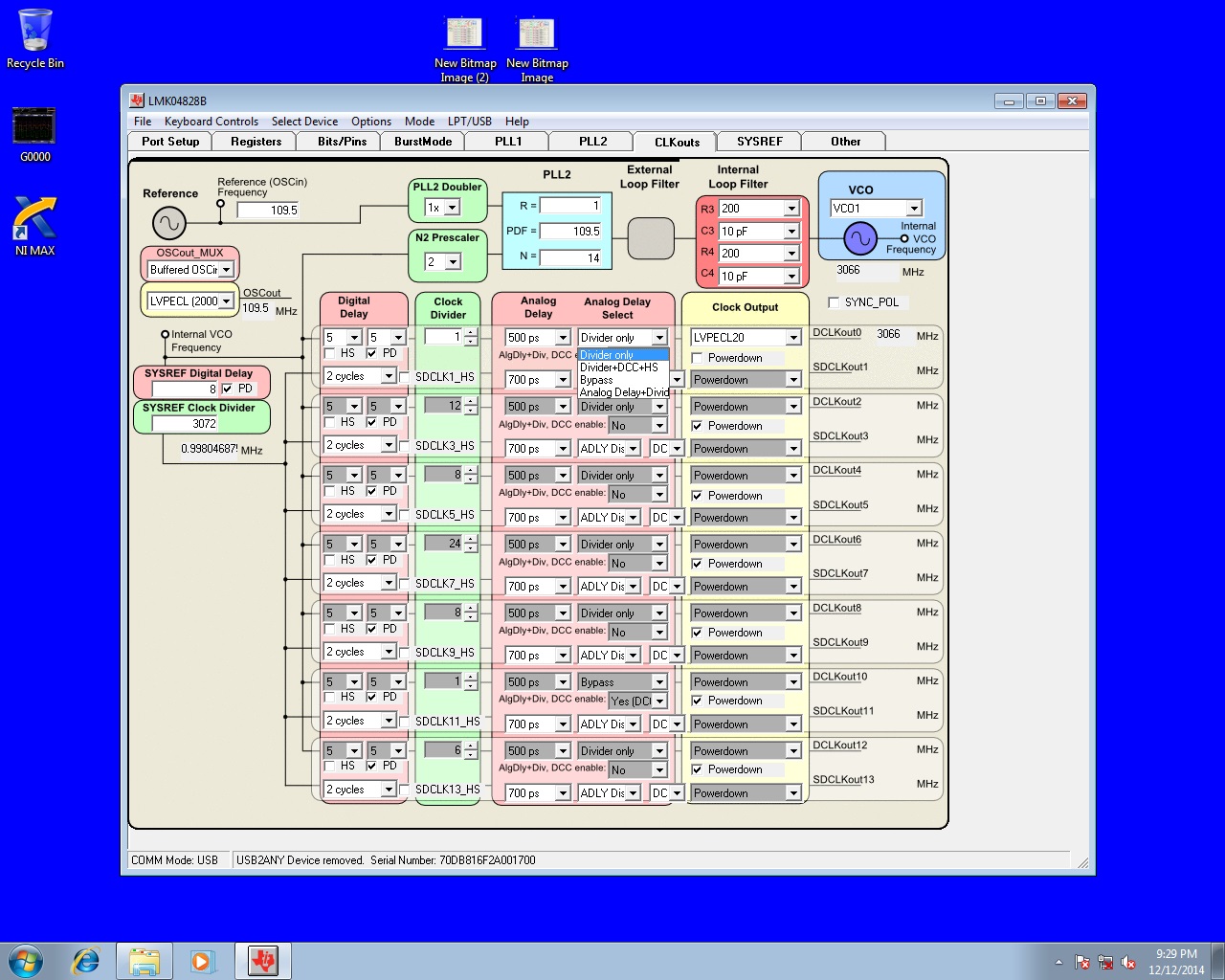The image size is (1225, 980).
Task: Select the Reference (OSCin) Frequency radio button
Action: [220, 203]
